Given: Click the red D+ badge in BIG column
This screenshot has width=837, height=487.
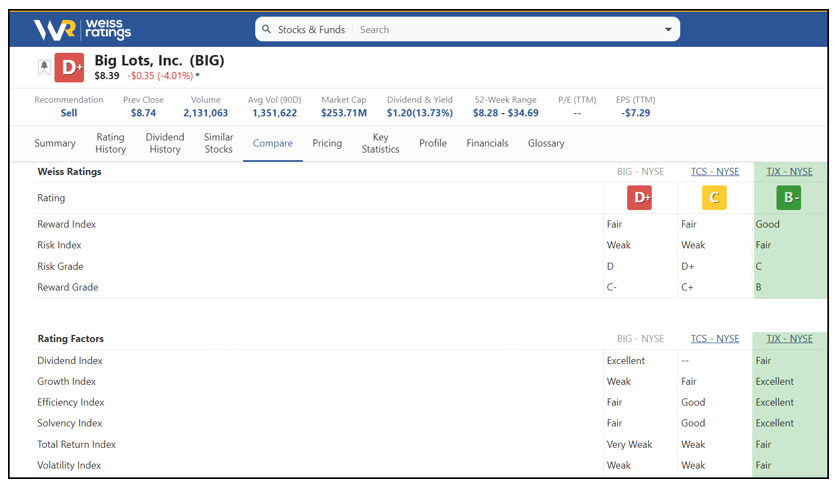Looking at the screenshot, I should click(x=639, y=198).
